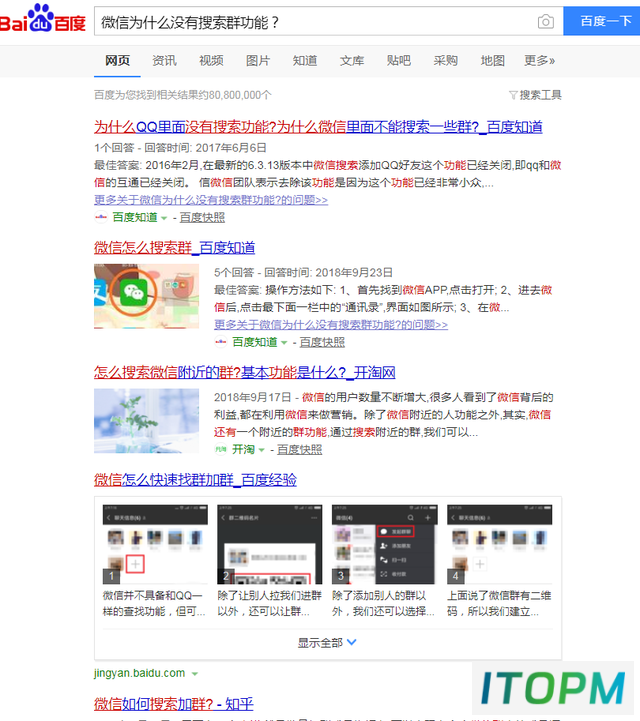Click the Baidu logo

tap(43, 18)
